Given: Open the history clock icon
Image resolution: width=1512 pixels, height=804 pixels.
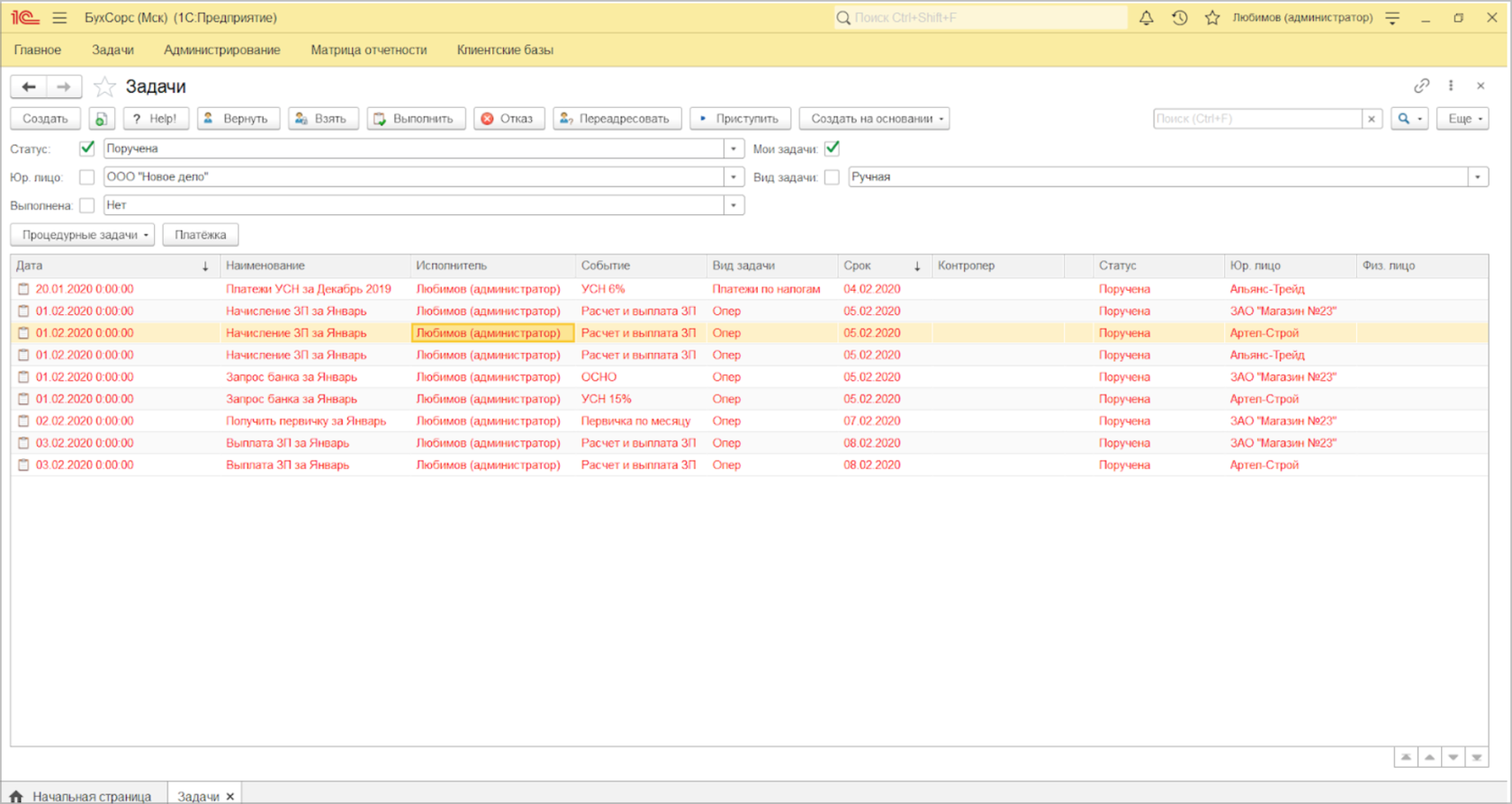Looking at the screenshot, I should (1179, 18).
